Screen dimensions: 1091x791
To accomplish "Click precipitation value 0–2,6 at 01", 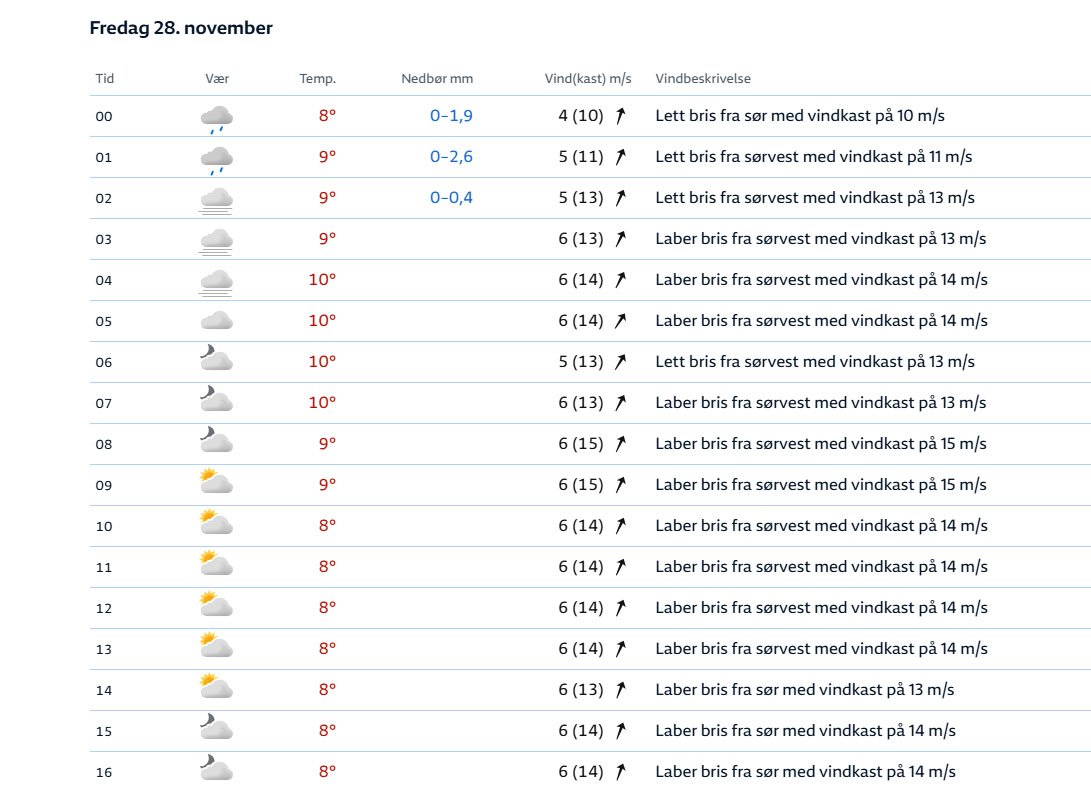I will click(x=451, y=157).
